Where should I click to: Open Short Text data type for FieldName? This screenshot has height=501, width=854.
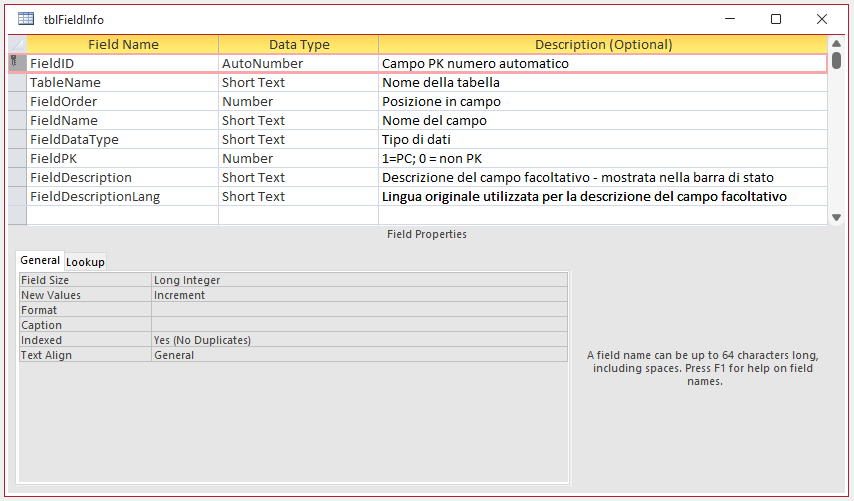[x=299, y=121]
